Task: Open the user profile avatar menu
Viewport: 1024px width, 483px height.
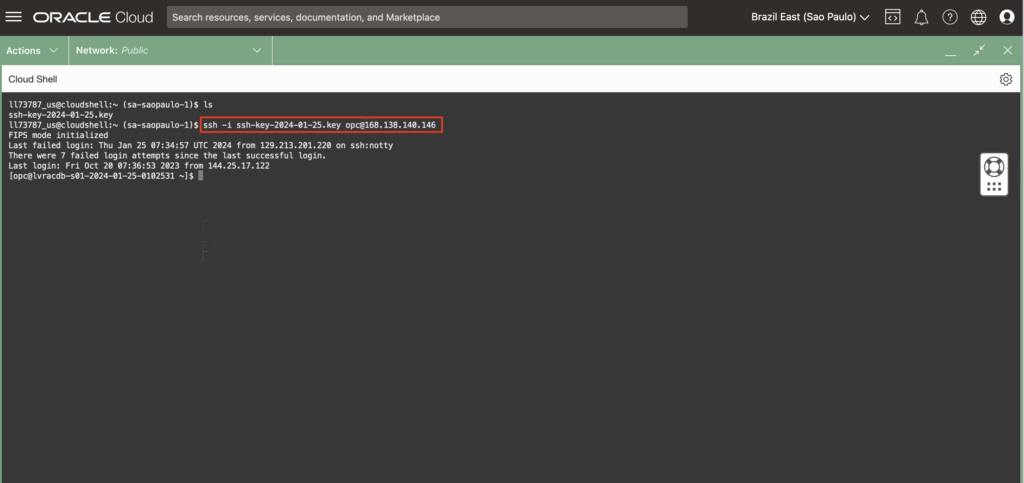Action: (1007, 17)
